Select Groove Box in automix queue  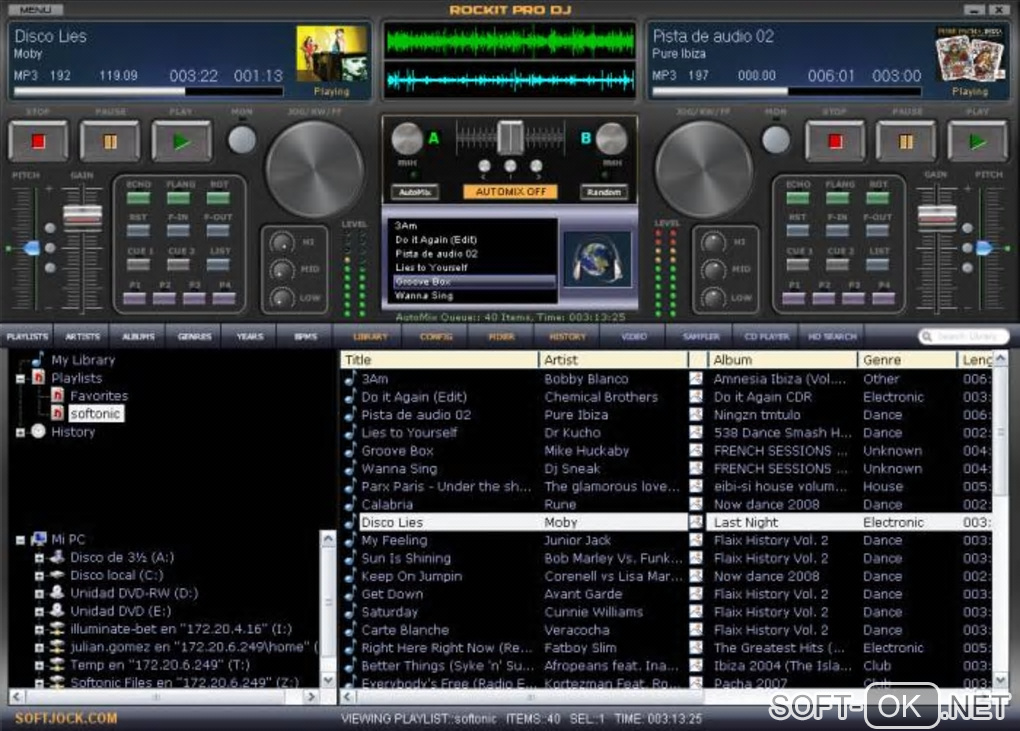tap(474, 282)
